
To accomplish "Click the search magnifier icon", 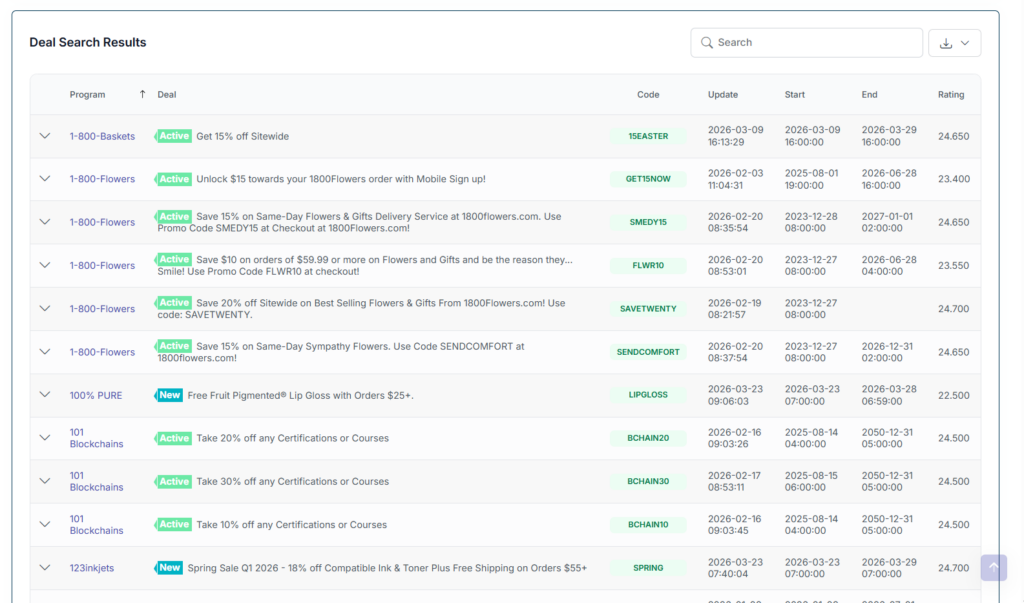I will [x=707, y=43].
